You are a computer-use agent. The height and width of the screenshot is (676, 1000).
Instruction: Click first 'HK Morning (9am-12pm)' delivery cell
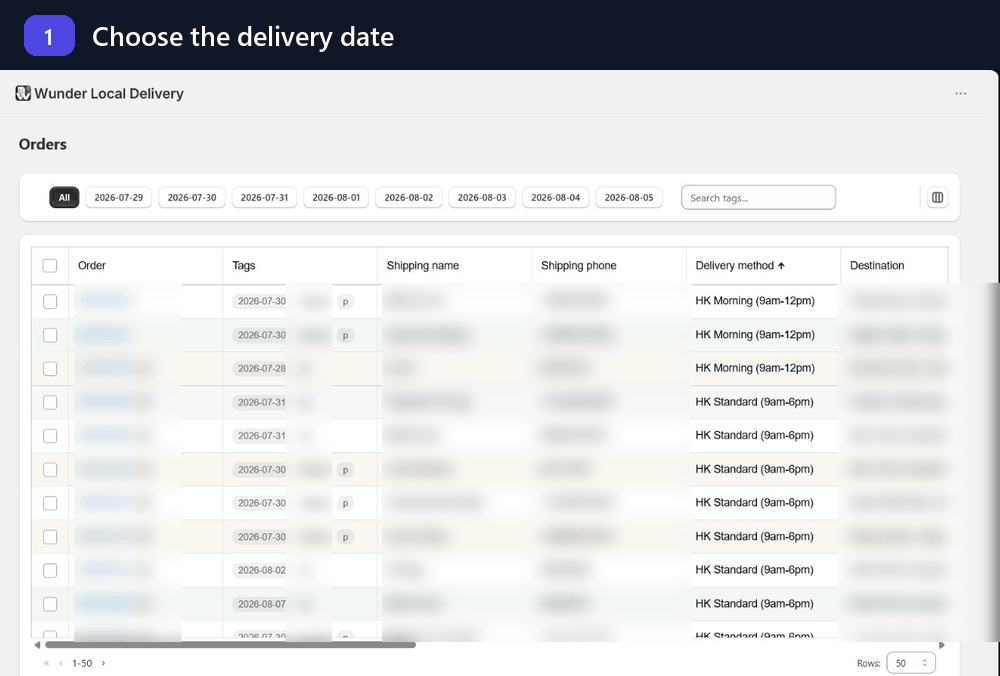(755, 301)
